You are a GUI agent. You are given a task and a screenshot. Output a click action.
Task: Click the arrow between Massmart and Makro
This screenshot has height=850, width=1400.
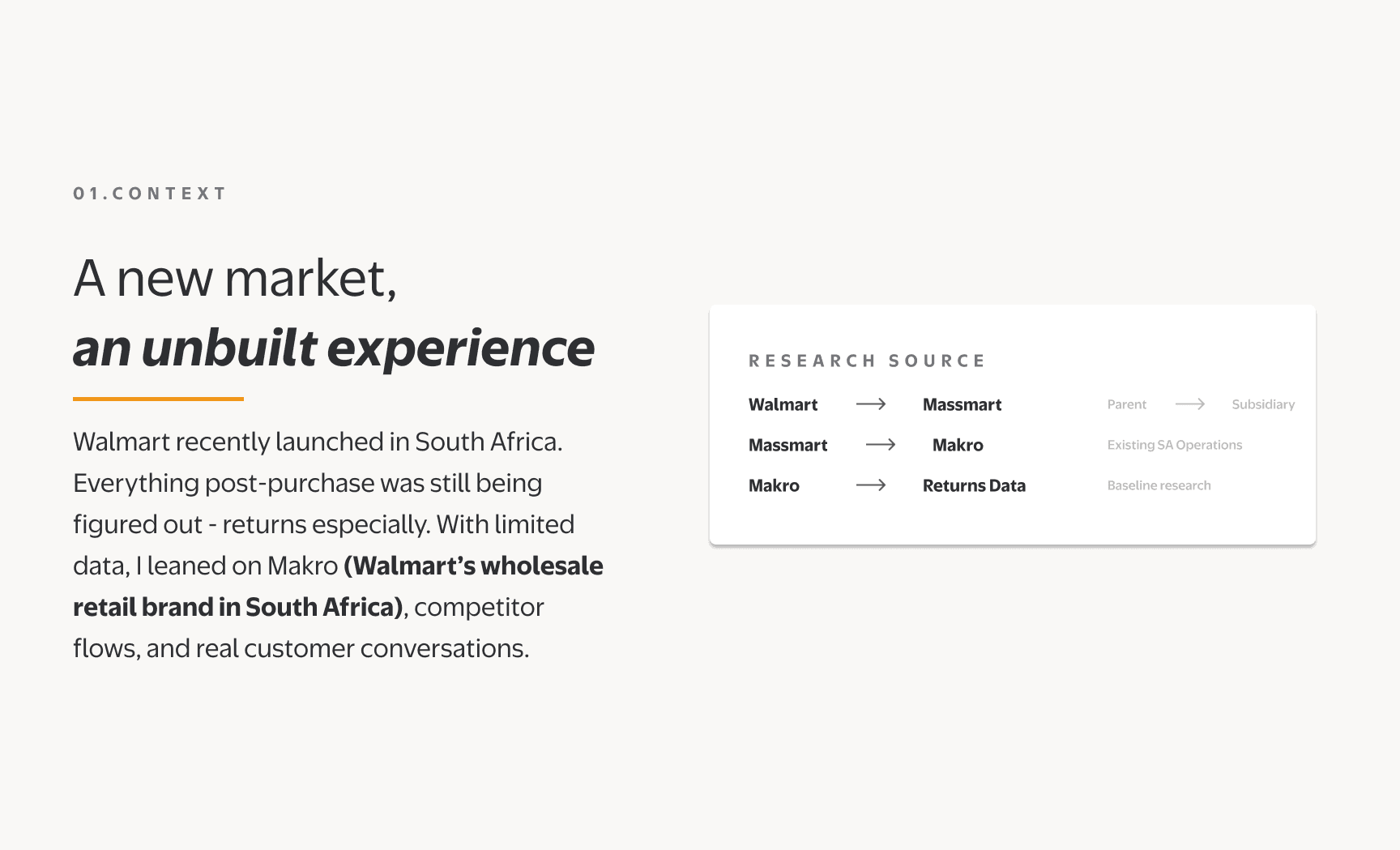(881, 445)
